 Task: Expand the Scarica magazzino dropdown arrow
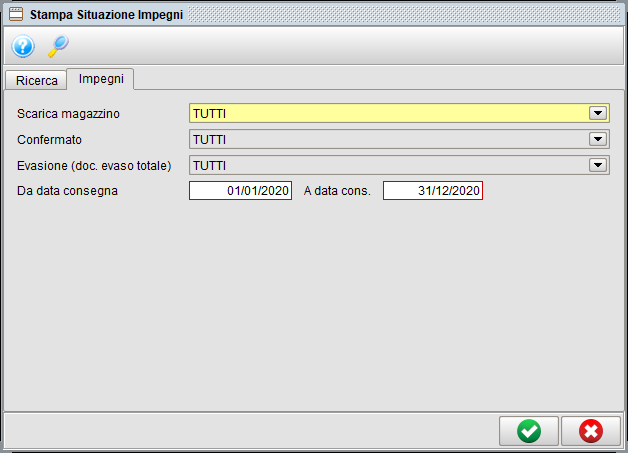click(x=598, y=113)
